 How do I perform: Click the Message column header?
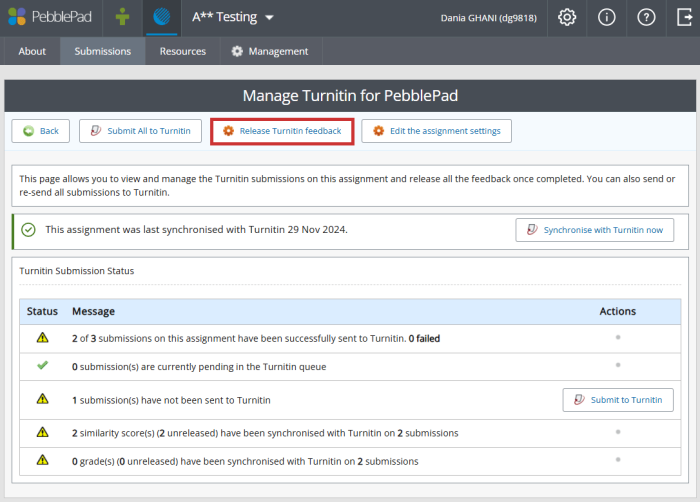pos(93,311)
